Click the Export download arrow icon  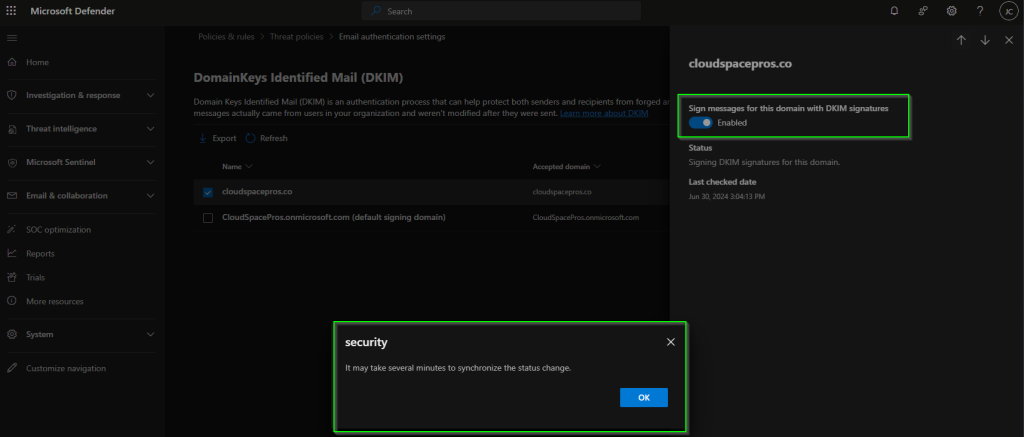click(x=202, y=138)
